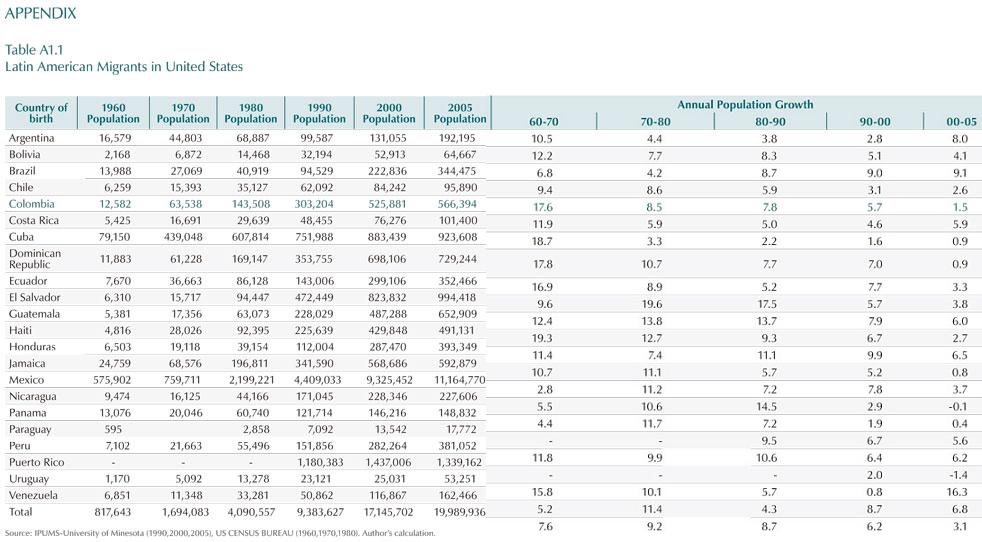Click the Puerto Rico row label

tap(36, 462)
